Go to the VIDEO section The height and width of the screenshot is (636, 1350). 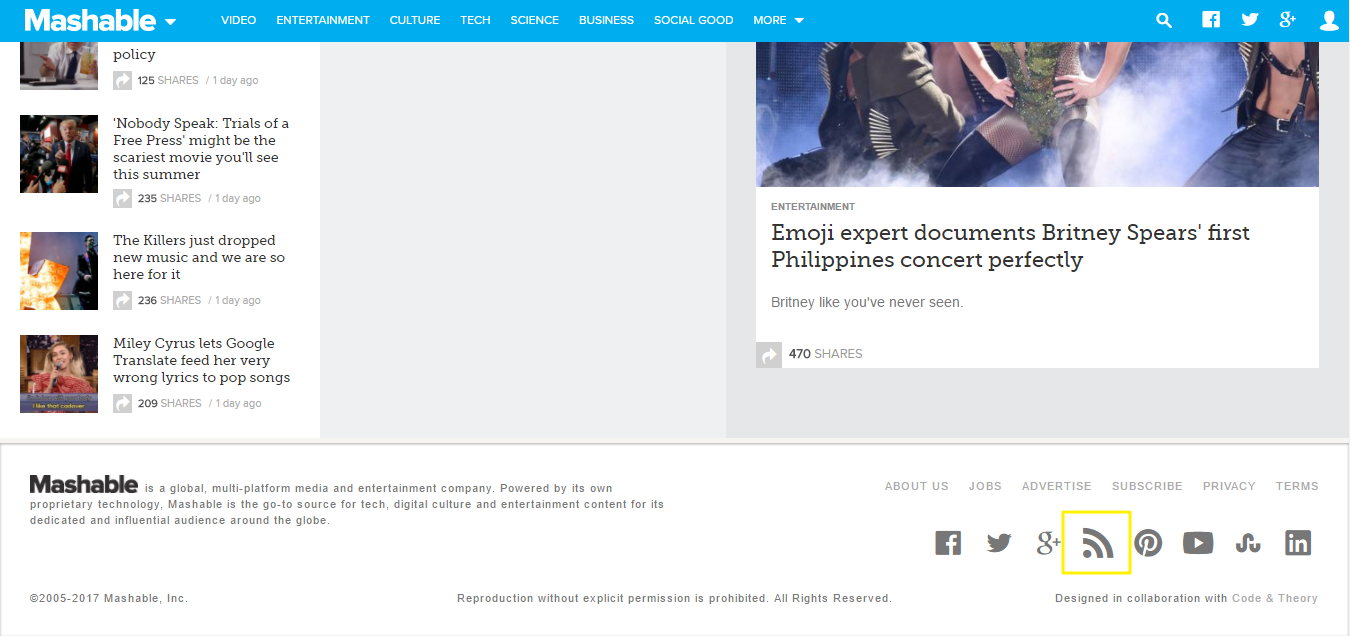pyautogui.click(x=238, y=20)
